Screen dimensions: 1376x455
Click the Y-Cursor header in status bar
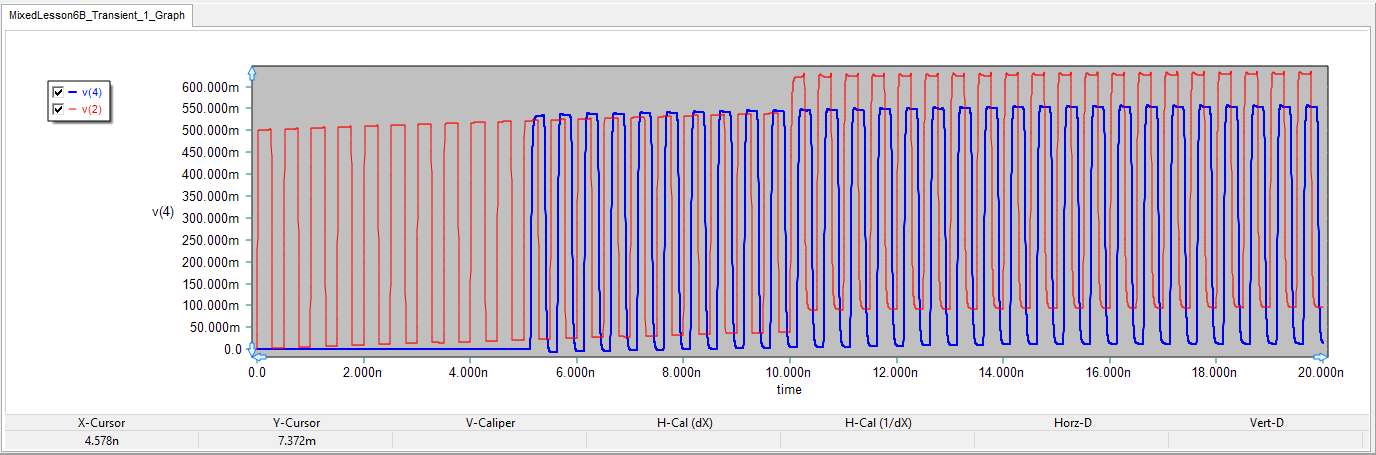click(296, 423)
